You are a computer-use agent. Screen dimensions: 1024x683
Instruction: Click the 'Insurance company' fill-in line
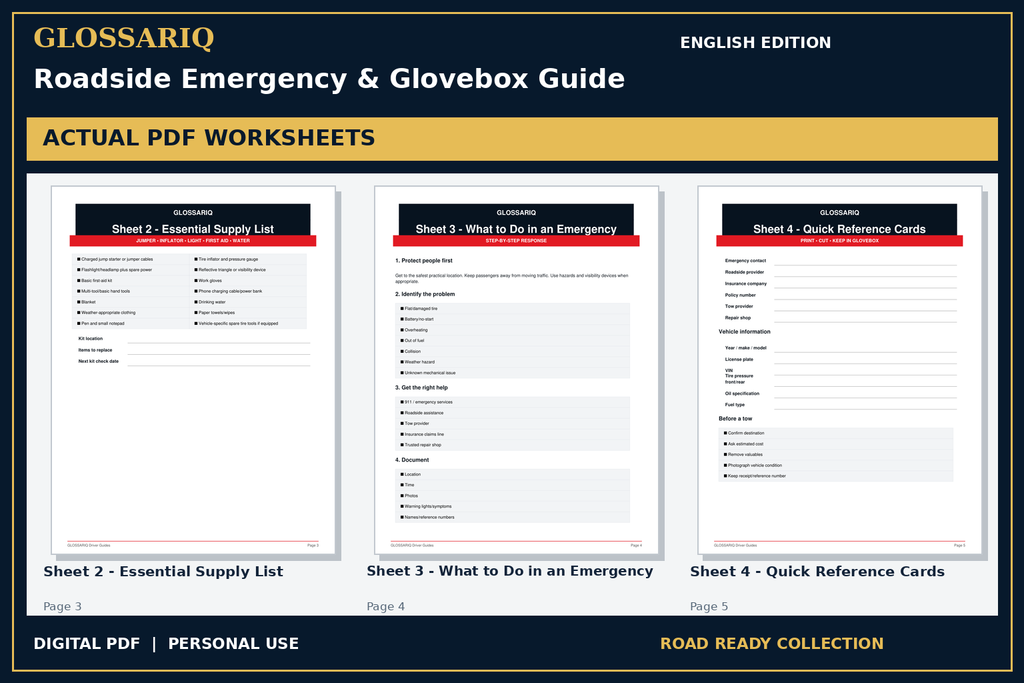pos(865,286)
